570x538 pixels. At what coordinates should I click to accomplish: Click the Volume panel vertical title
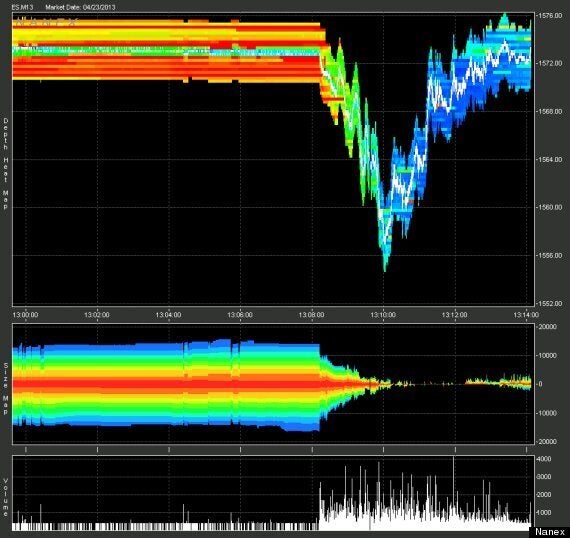coord(5,497)
